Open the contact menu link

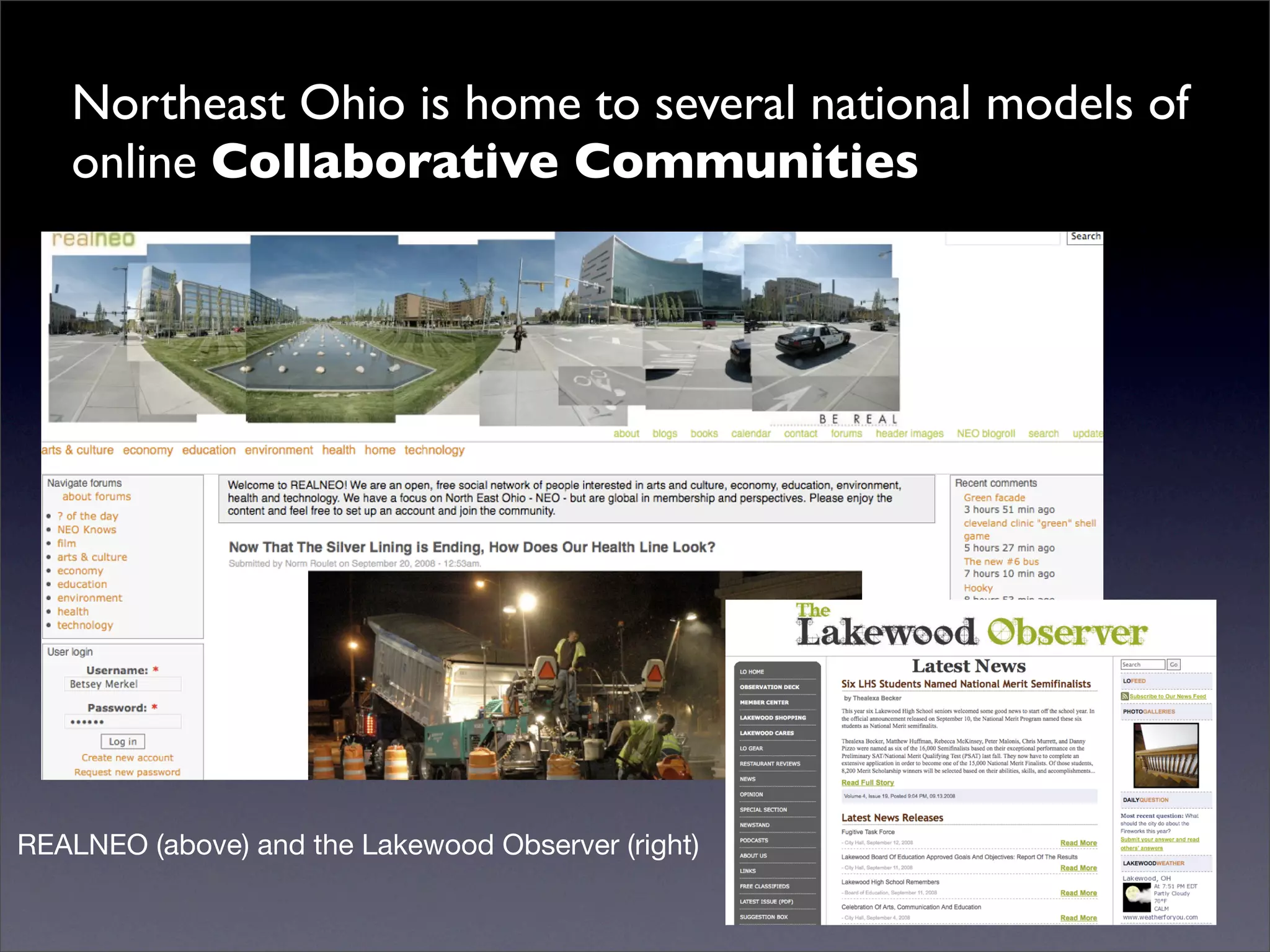[801, 434]
